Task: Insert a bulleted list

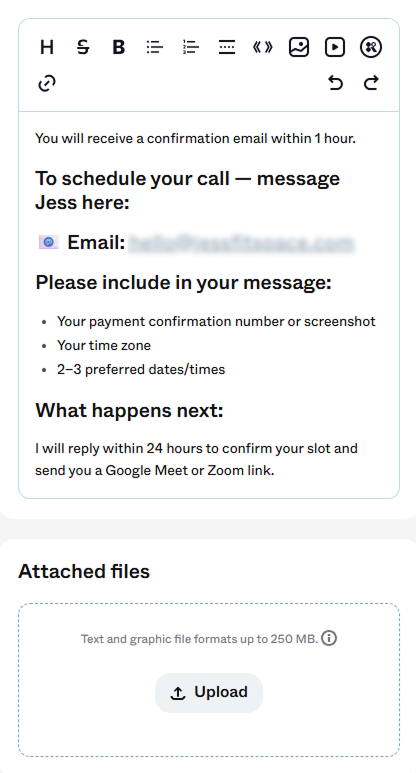Action: pyautogui.click(x=154, y=47)
